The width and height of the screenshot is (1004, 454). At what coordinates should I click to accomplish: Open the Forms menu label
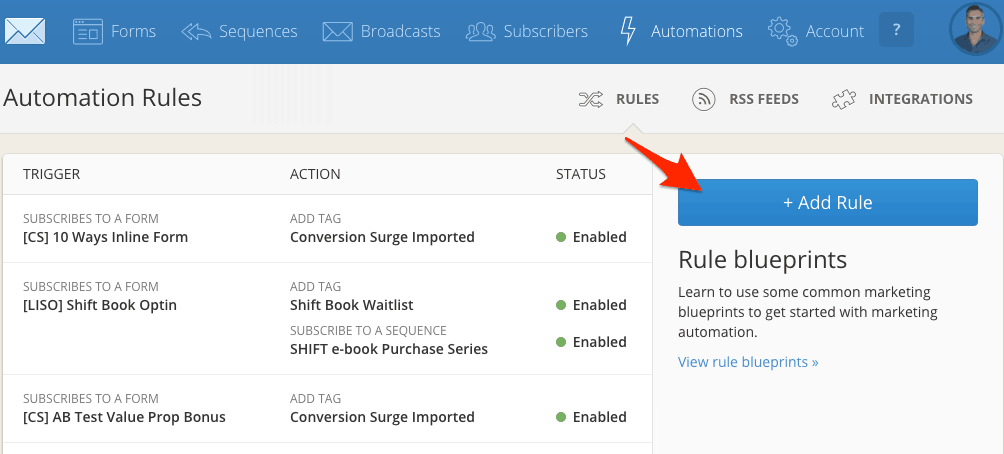click(133, 31)
